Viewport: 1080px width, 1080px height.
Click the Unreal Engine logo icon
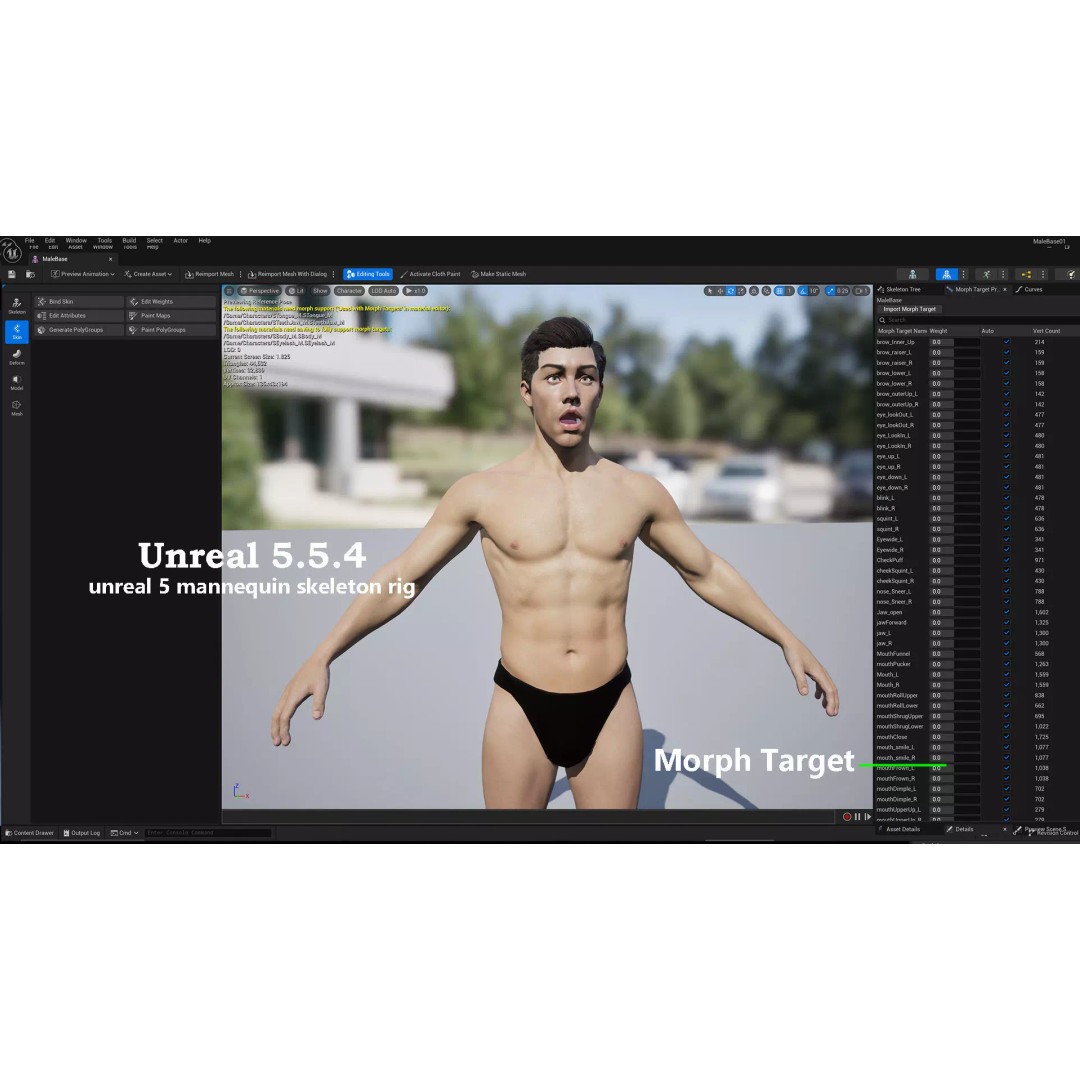pos(11,251)
